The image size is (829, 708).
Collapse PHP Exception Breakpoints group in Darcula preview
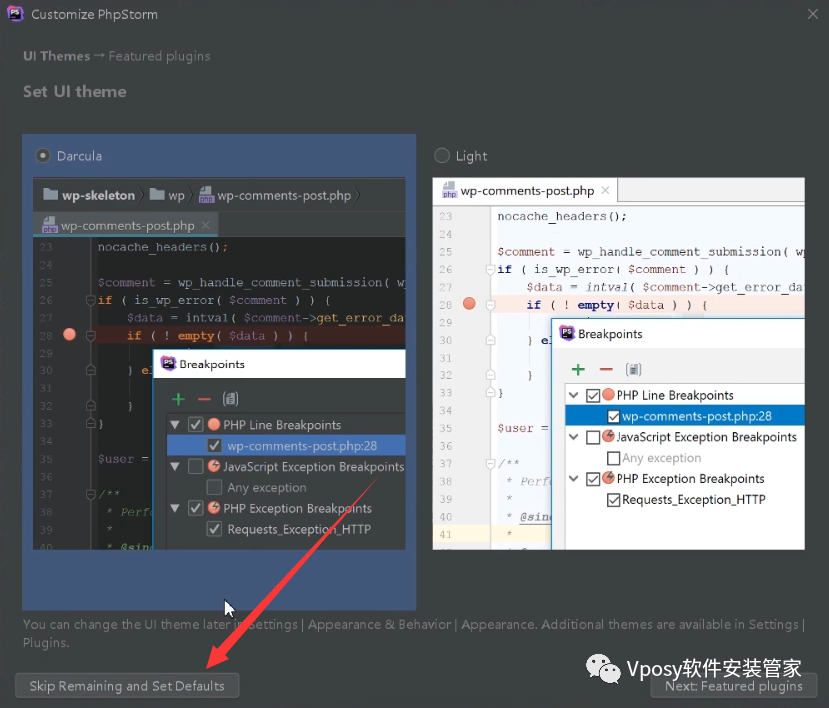(x=175, y=508)
